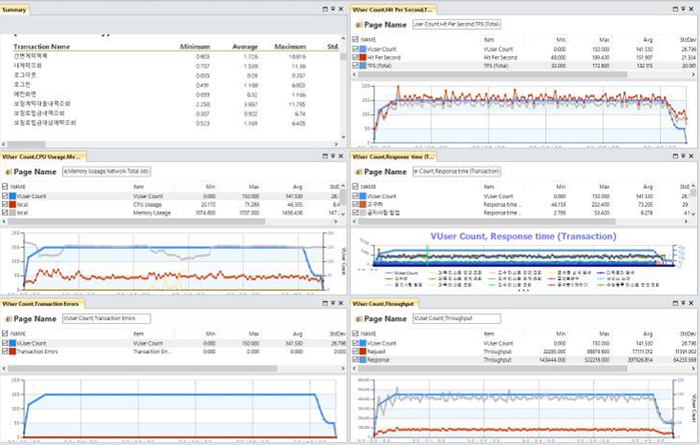
Task: Click the green time marker in Response time chart
Action: pyautogui.click(x=427, y=254)
